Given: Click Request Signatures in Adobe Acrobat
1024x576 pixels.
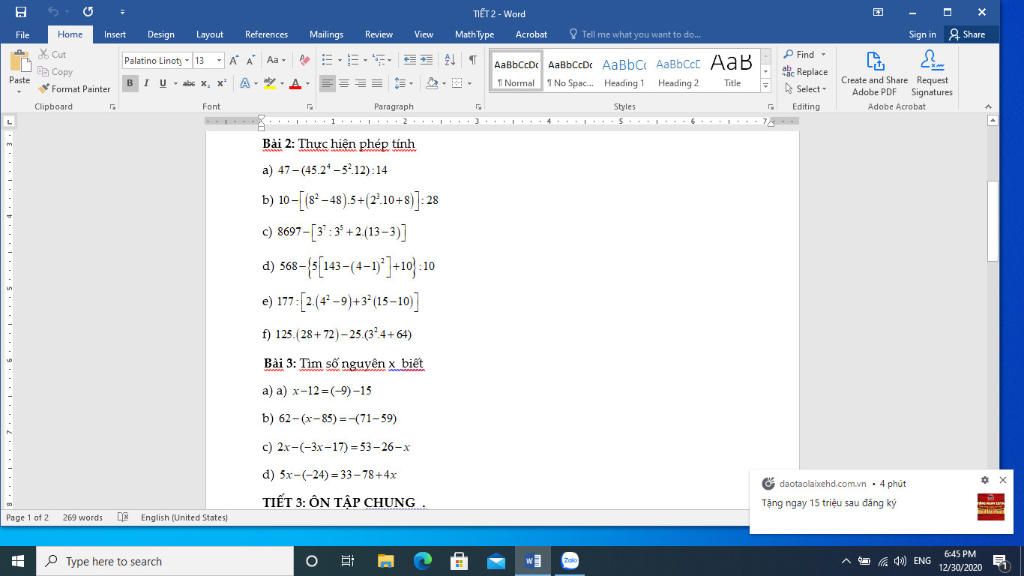Looking at the screenshot, I should click(x=932, y=74).
